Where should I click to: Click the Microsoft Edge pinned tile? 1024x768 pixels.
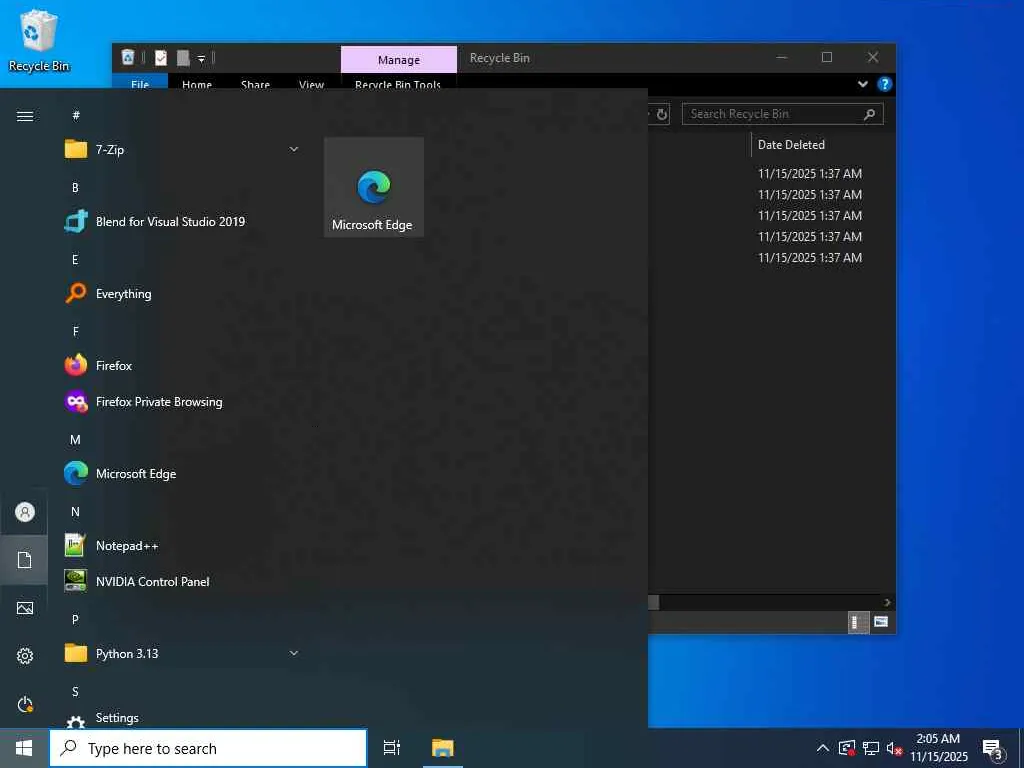(374, 187)
